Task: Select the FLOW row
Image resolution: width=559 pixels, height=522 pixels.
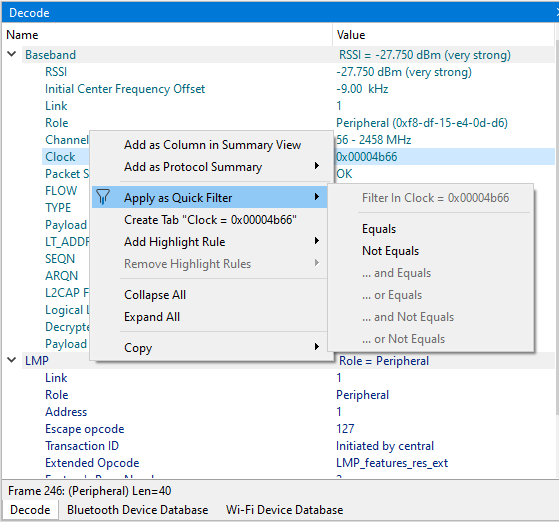Action: pos(61,191)
